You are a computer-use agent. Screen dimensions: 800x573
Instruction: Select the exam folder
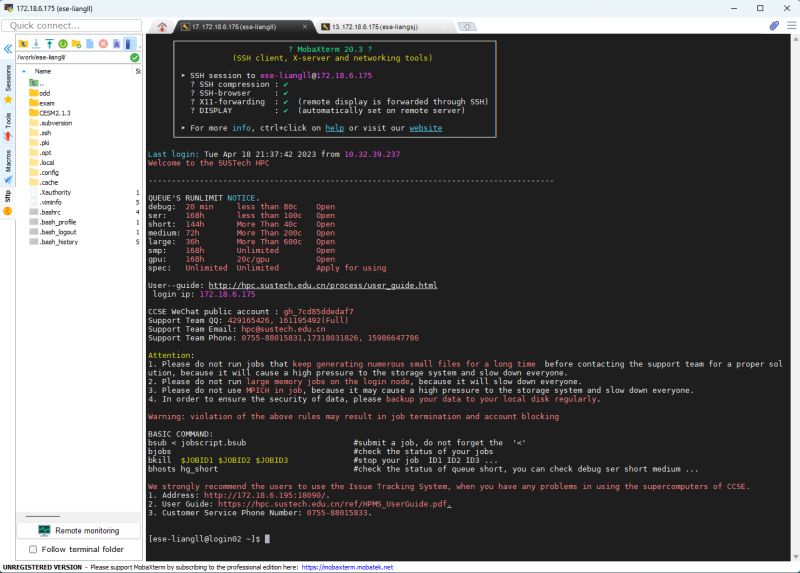tap(42, 103)
